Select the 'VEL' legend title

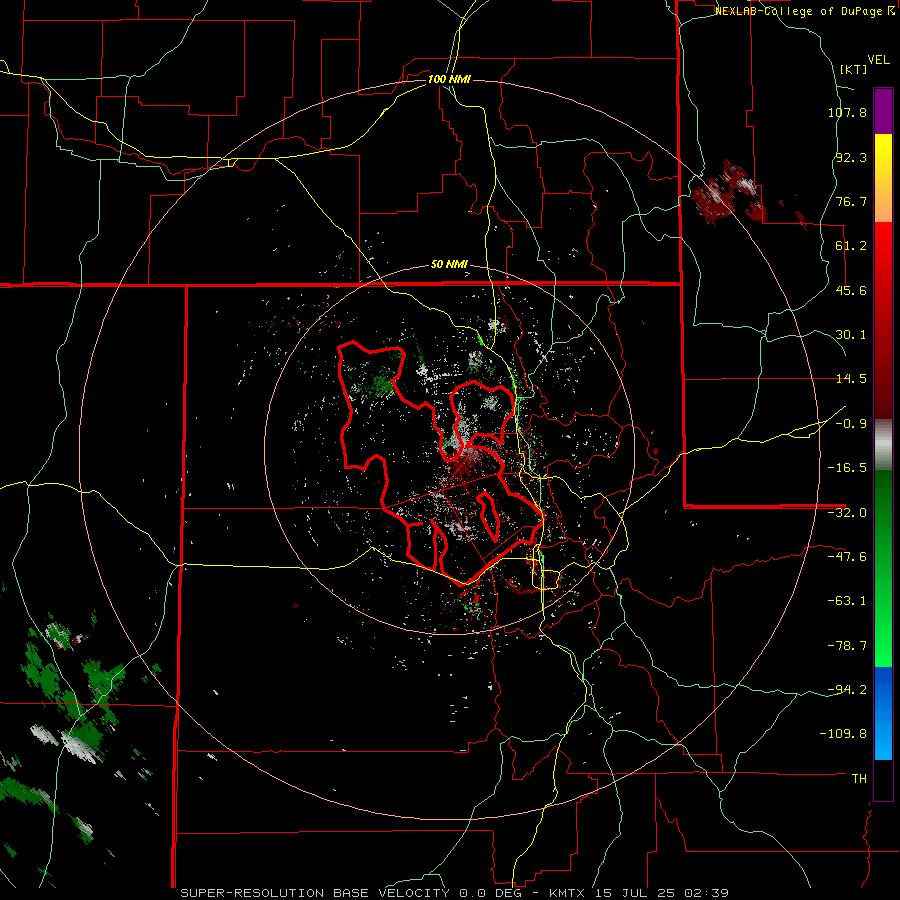coord(878,60)
